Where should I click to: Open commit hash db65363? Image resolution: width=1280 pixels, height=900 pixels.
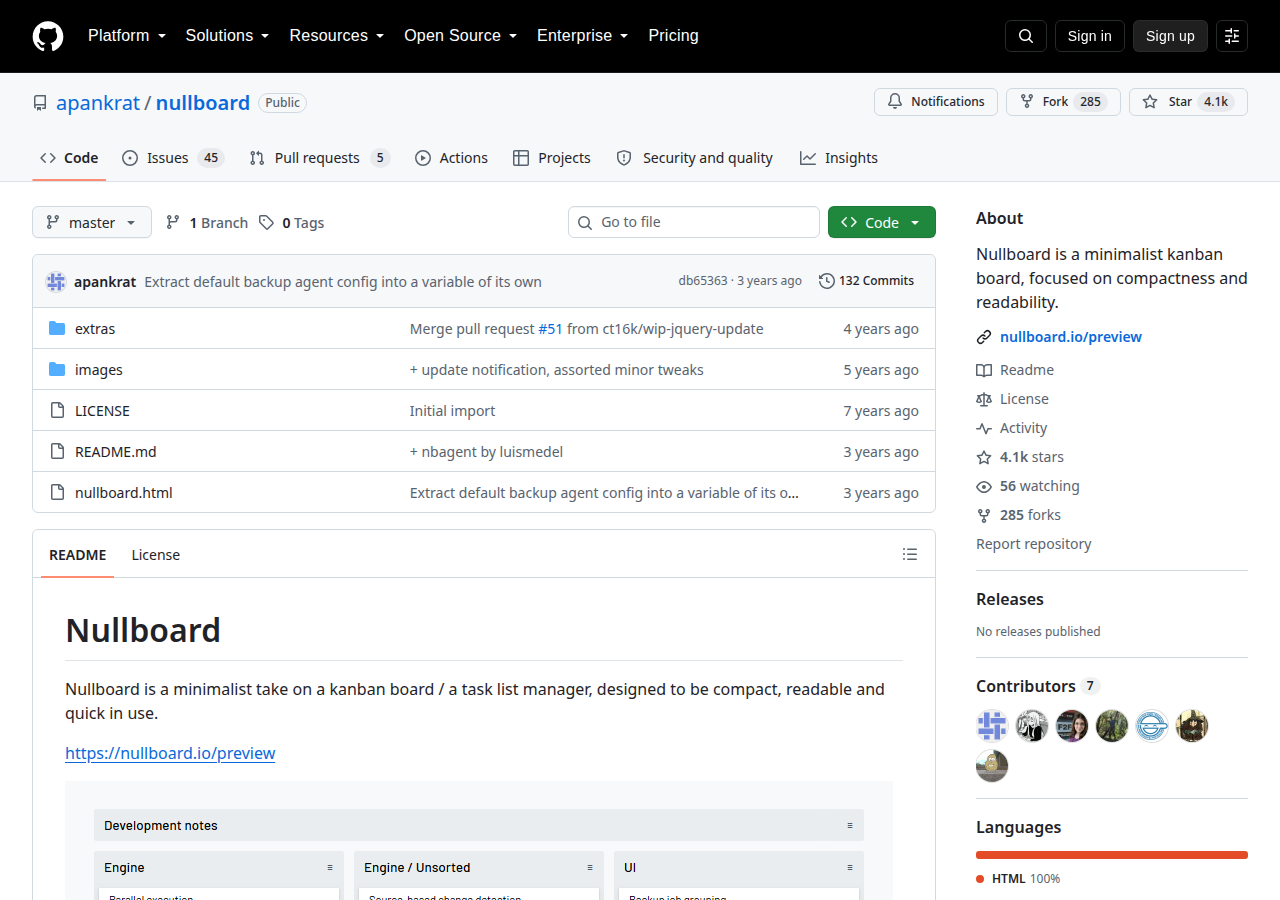[703, 281]
